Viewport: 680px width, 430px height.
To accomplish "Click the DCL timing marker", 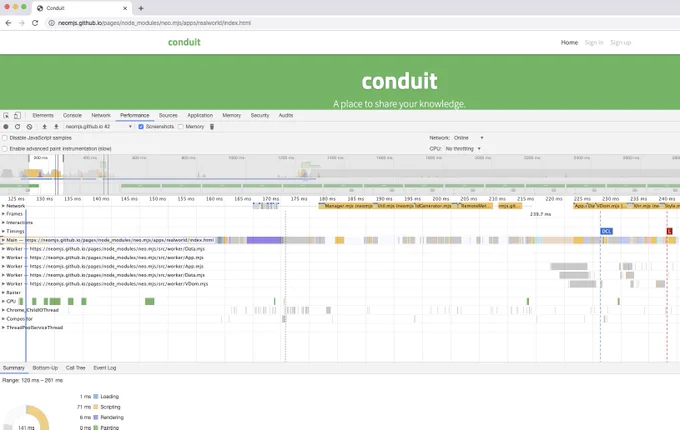I will pos(606,231).
